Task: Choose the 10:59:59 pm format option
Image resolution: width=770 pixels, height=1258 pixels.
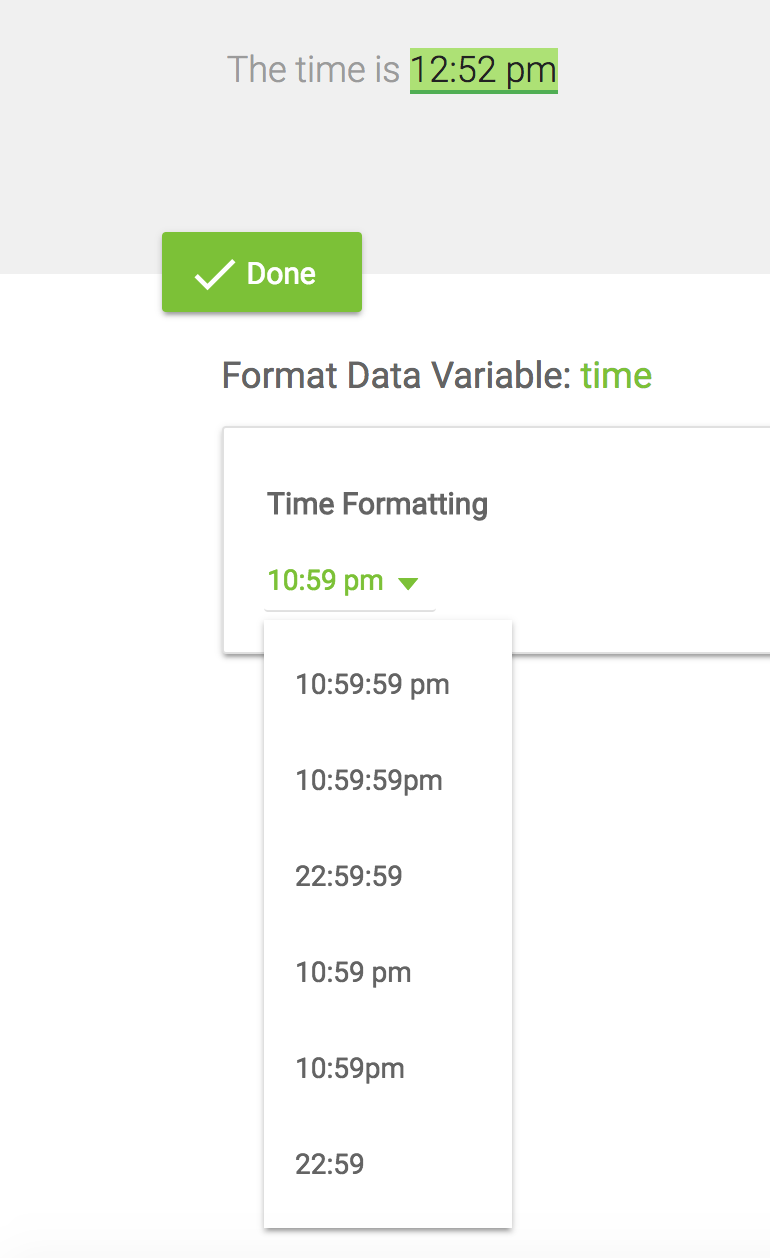Action: [372, 685]
